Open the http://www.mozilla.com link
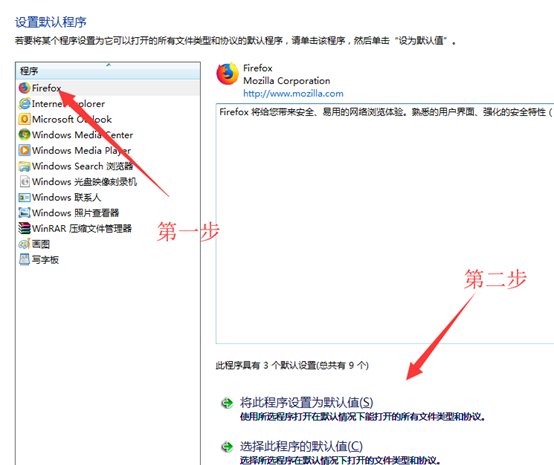The width and height of the screenshot is (554, 465). pos(293,93)
